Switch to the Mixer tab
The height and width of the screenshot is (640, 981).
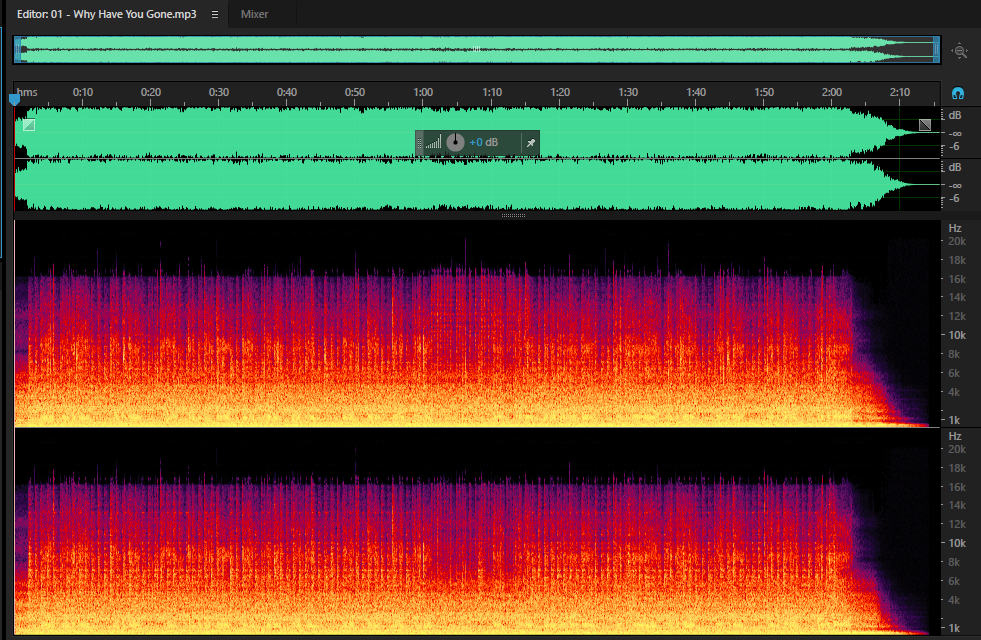coord(254,14)
